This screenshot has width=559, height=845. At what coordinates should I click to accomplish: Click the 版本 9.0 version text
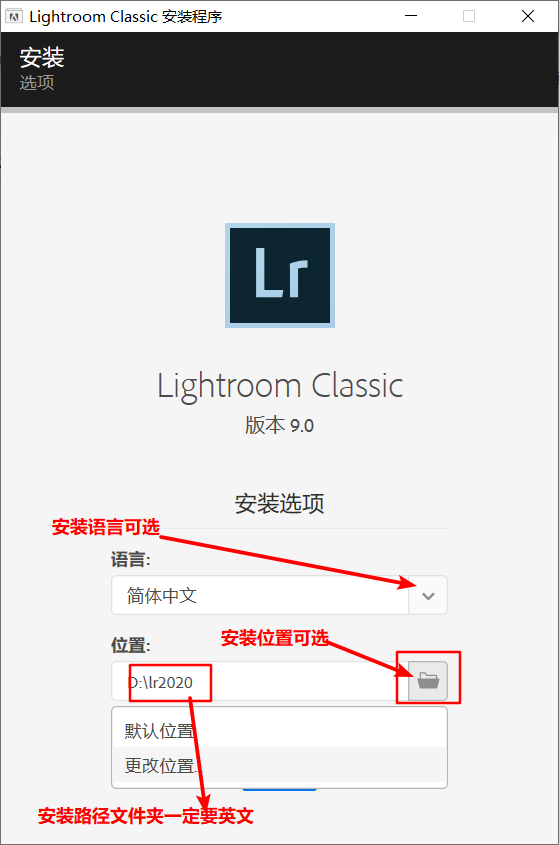[x=279, y=425]
